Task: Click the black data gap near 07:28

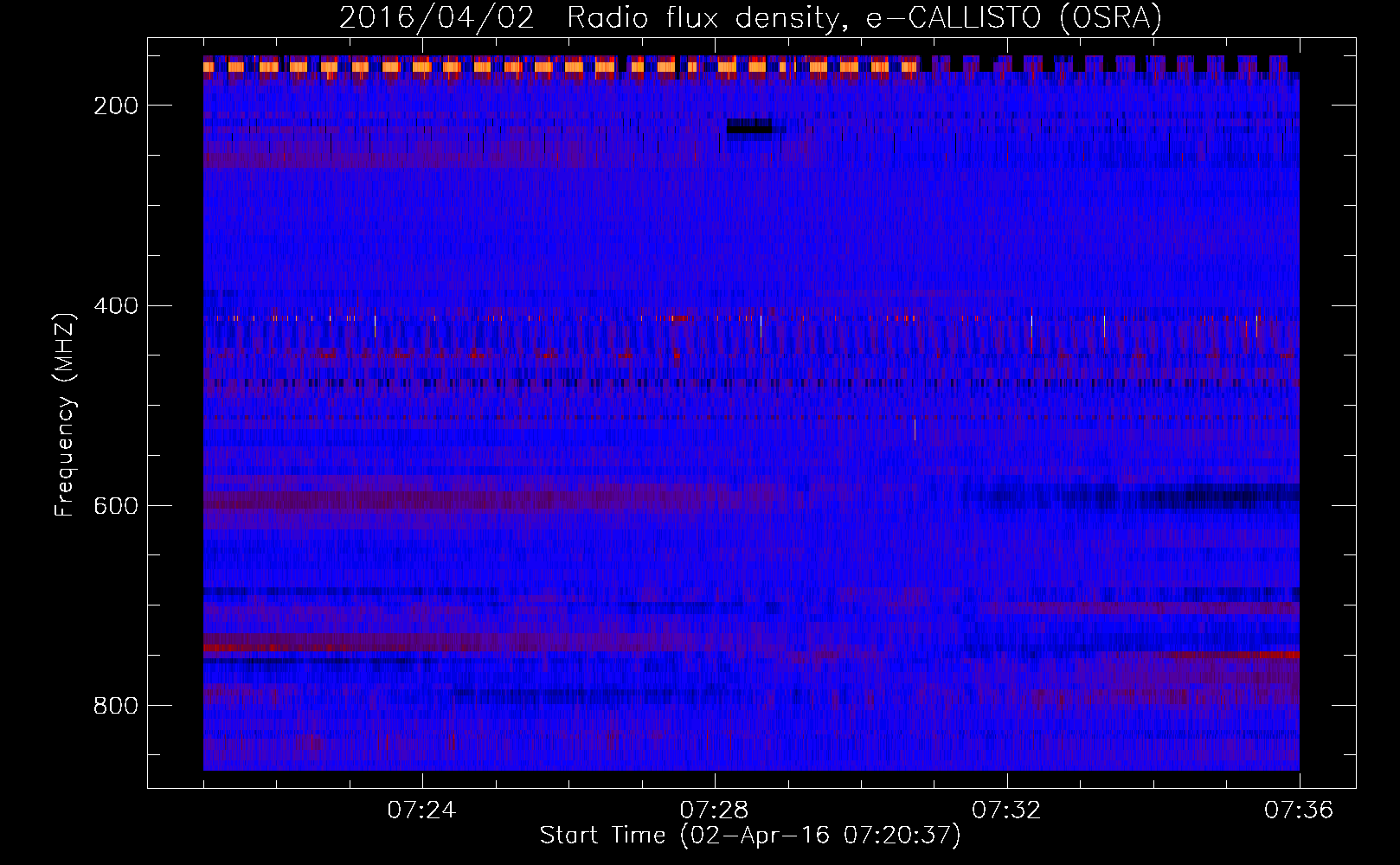Action: click(749, 129)
